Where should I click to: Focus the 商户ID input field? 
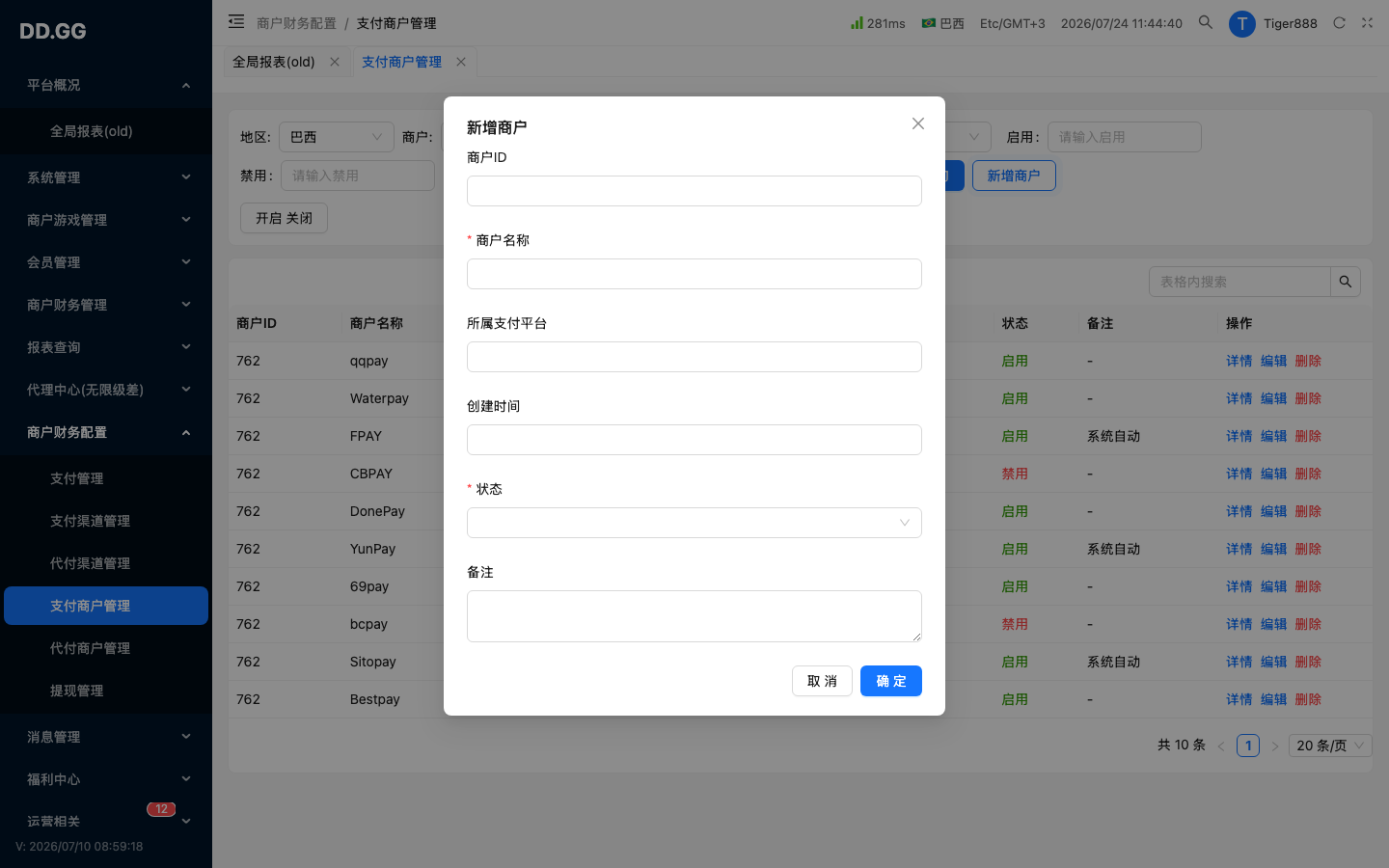pos(694,191)
